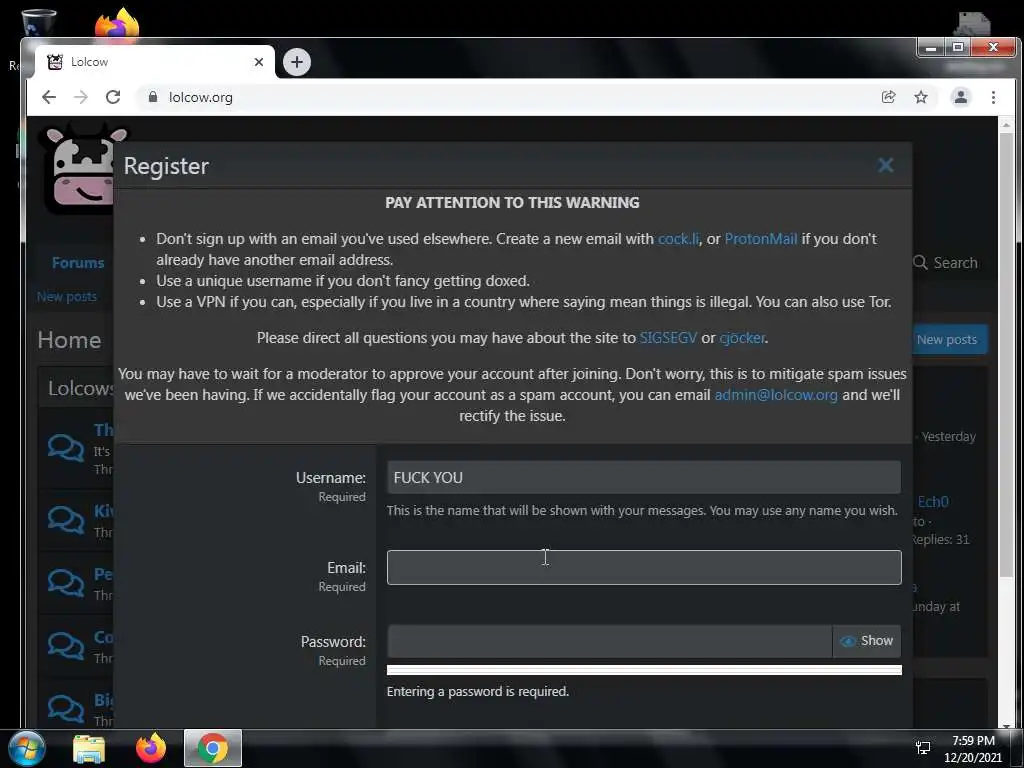1024x768 pixels.
Task: Select the Lolcow browser tab
Action: [x=155, y=62]
